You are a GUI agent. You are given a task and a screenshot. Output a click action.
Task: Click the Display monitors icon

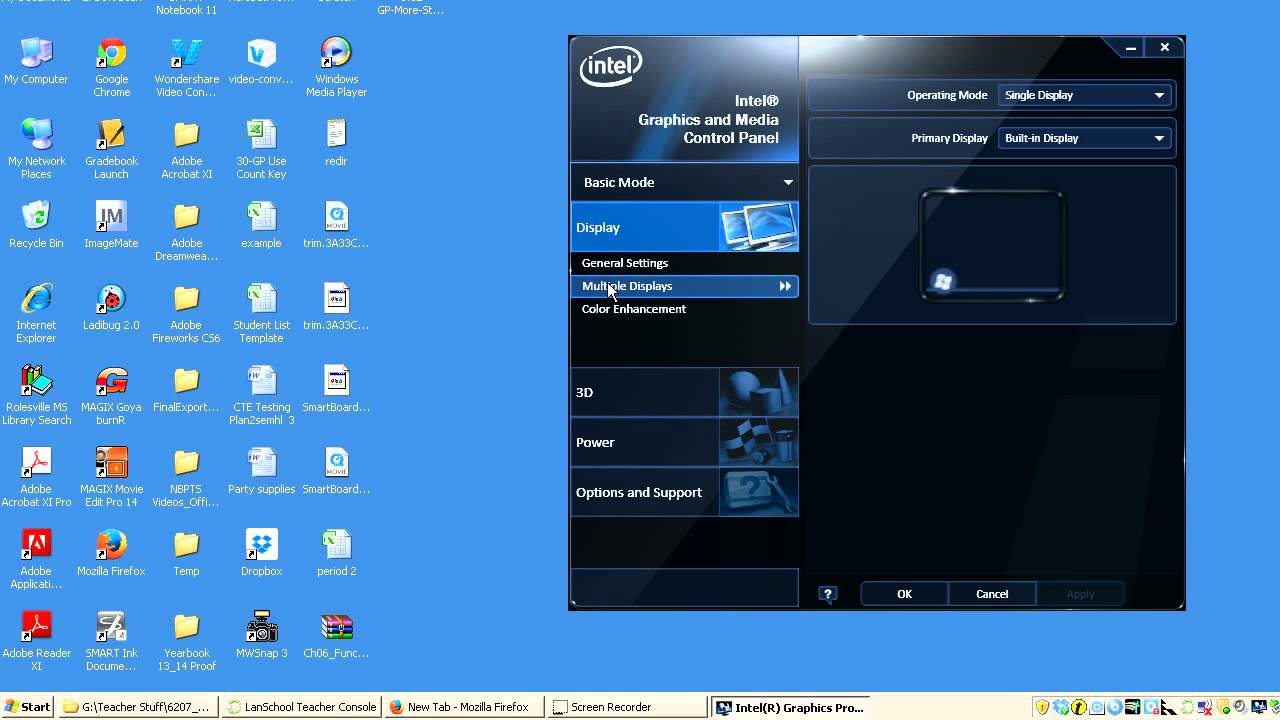pyautogui.click(x=759, y=227)
